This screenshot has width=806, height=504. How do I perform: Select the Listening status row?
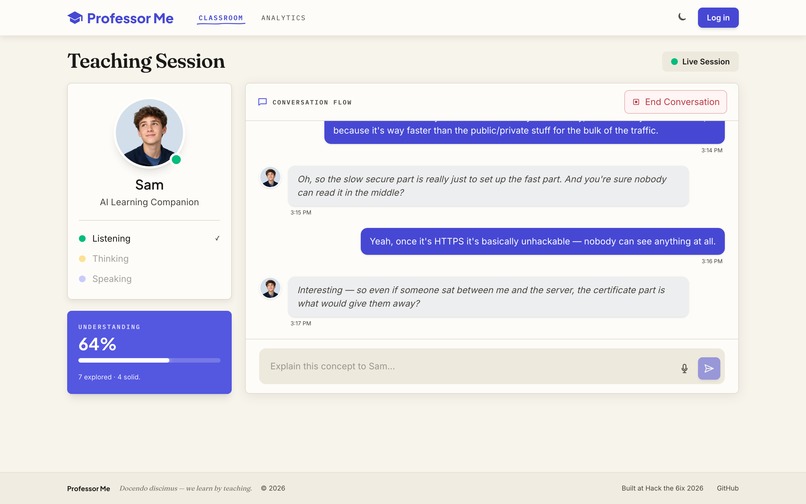149,239
